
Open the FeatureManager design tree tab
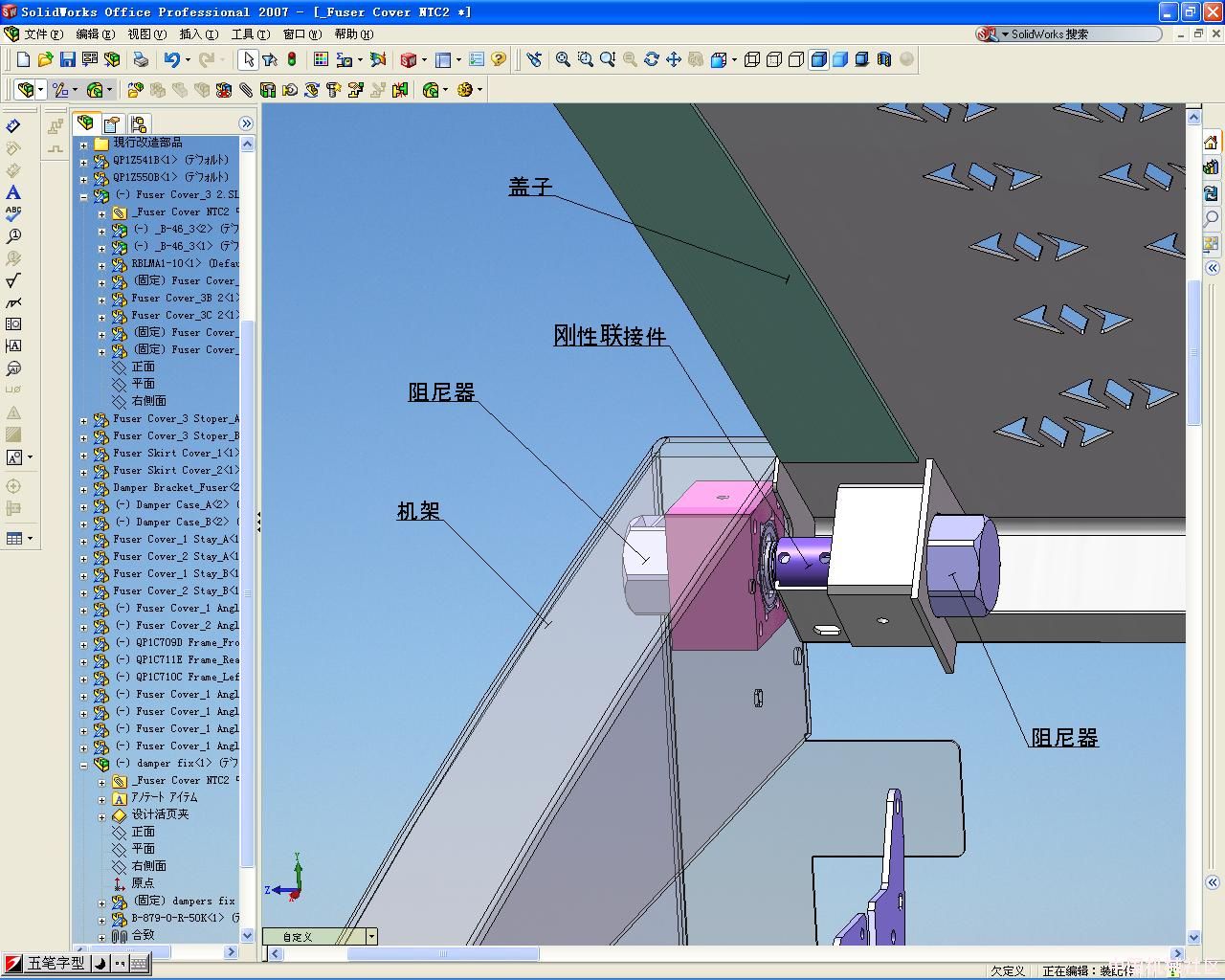(x=86, y=123)
